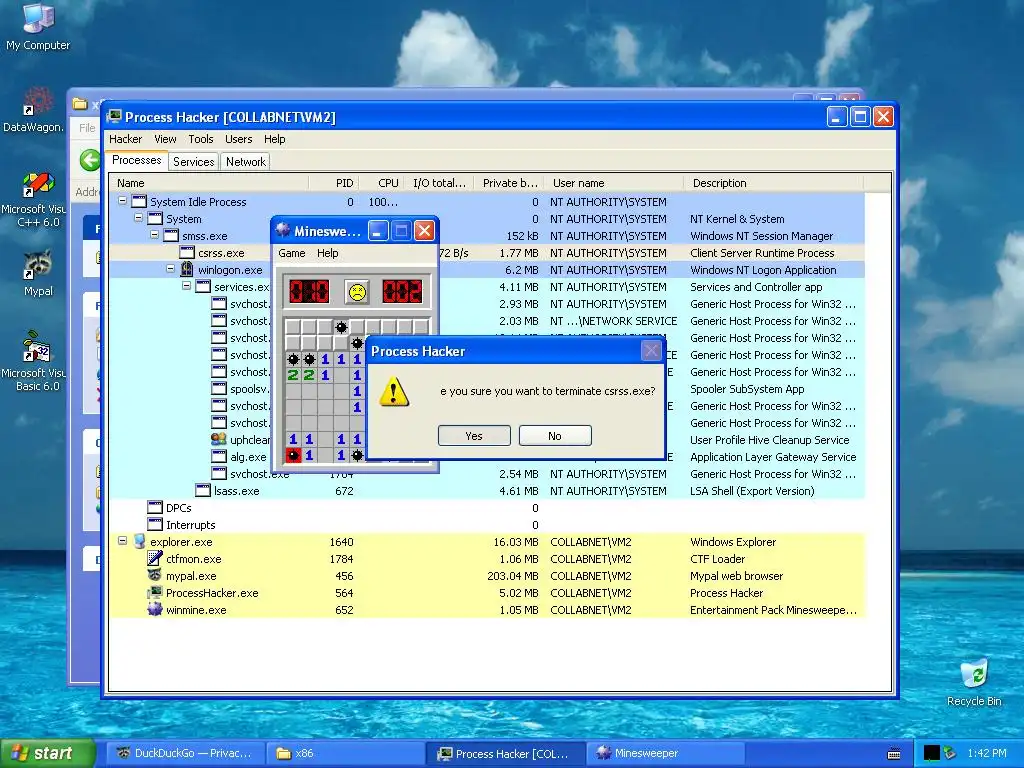Image resolution: width=1024 pixels, height=768 pixels.
Task: Click 'Windows NT Logon Application' description
Action: (763, 270)
